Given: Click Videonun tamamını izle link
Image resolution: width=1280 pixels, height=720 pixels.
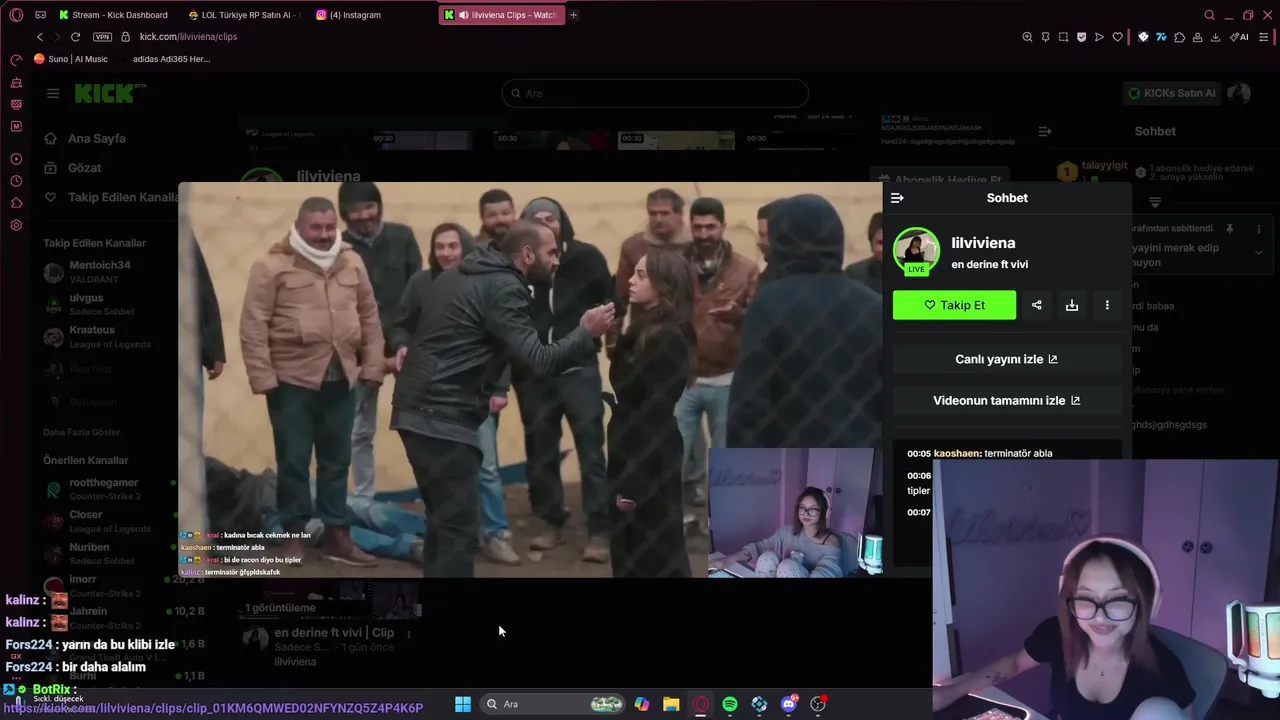Looking at the screenshot, I should pos(1006,400).
